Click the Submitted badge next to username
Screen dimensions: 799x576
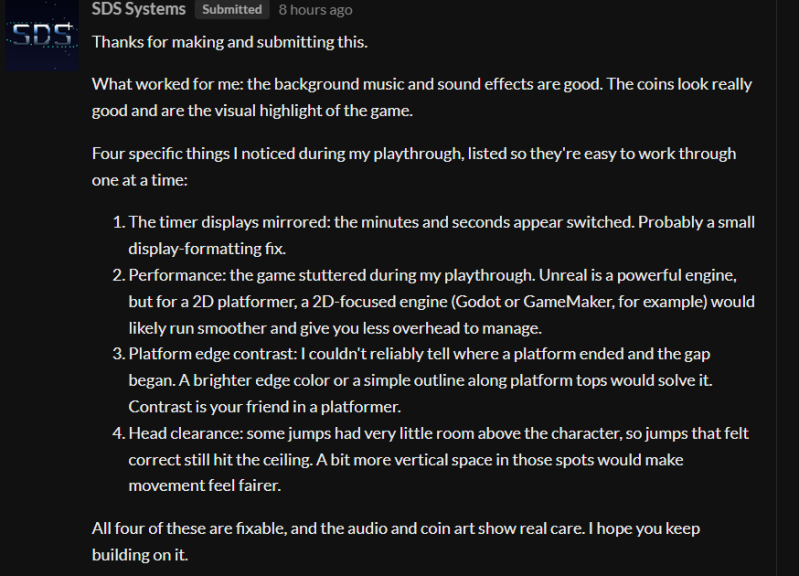coord(232,9)
